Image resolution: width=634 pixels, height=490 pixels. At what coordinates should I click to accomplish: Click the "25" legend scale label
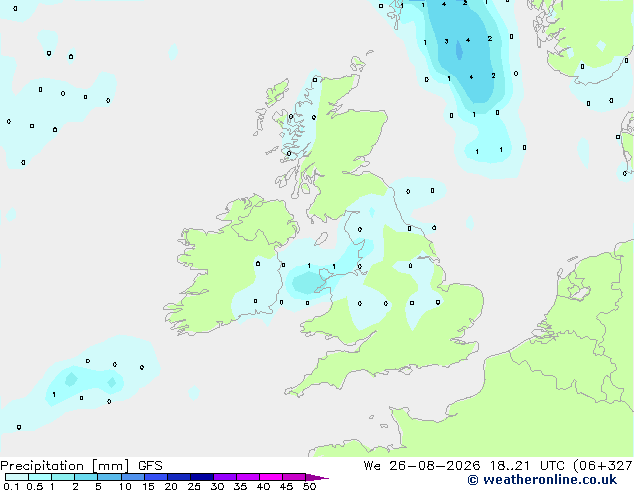tap(194, 486)
